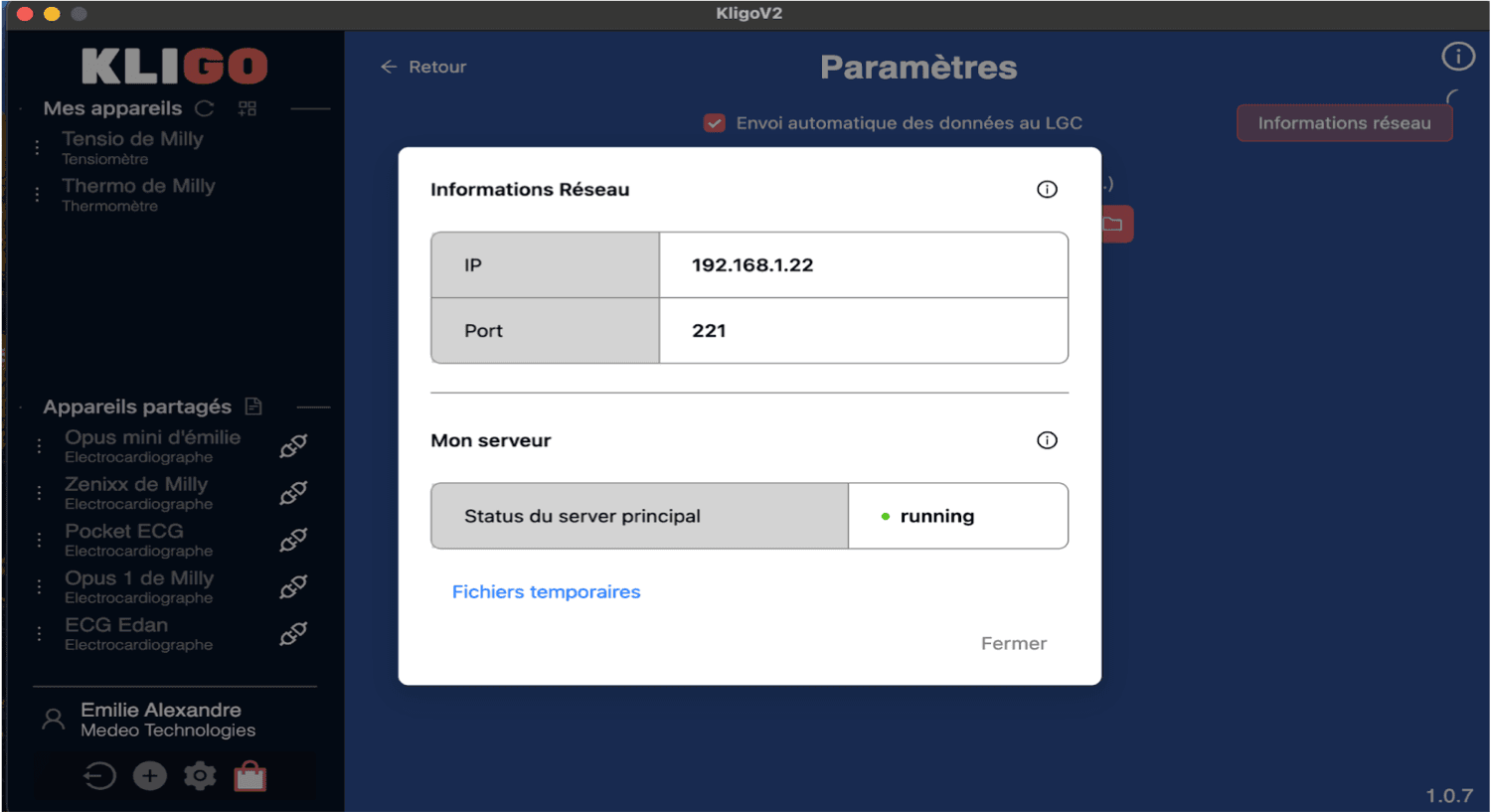Click the info icon next to Informations Réseau
This screenshot has width=1492, height=812.
coord(1046,189)
